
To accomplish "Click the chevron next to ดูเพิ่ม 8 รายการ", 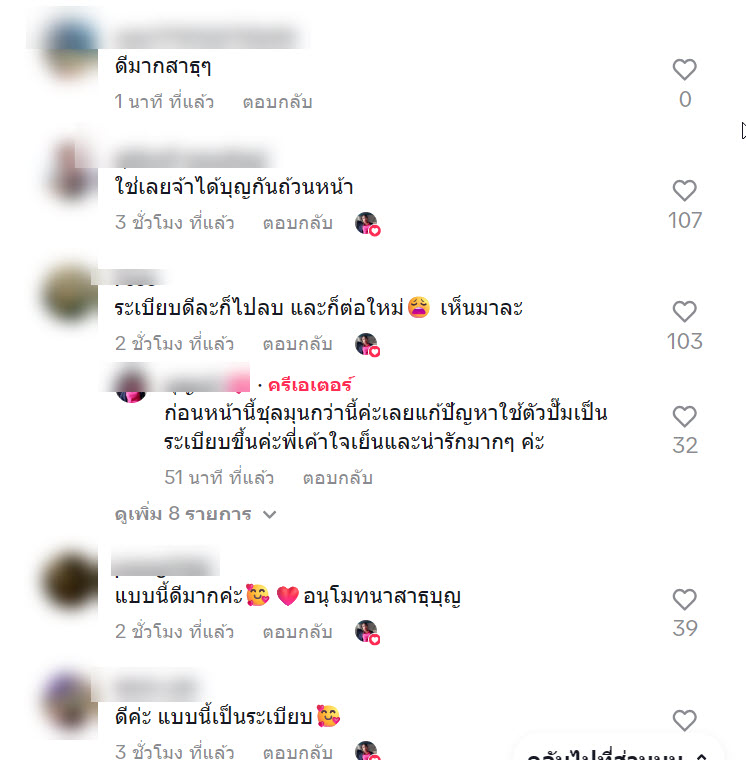I will tap(270, 515).
